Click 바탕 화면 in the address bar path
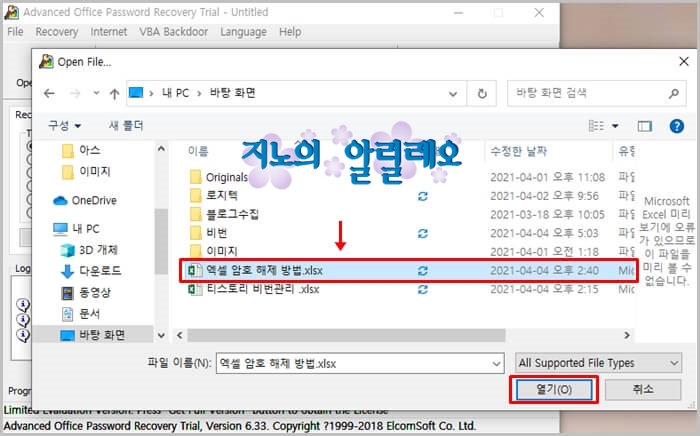 233,93
